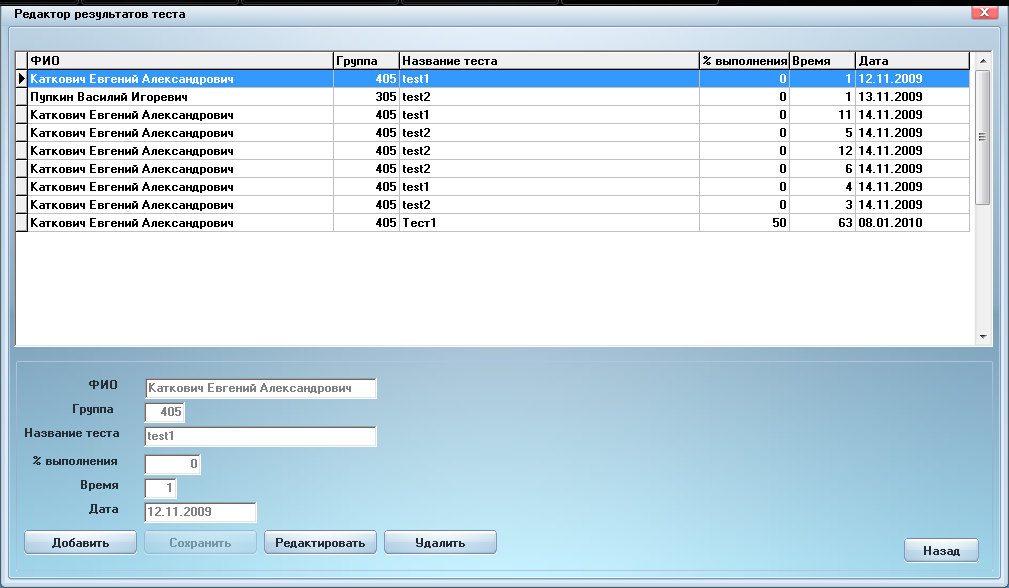Select the Дата column header

point(912,60)
